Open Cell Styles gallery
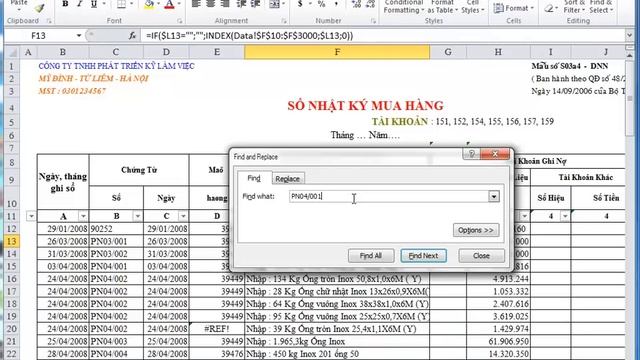Screen dimensions: 640x360 (473, 7)
